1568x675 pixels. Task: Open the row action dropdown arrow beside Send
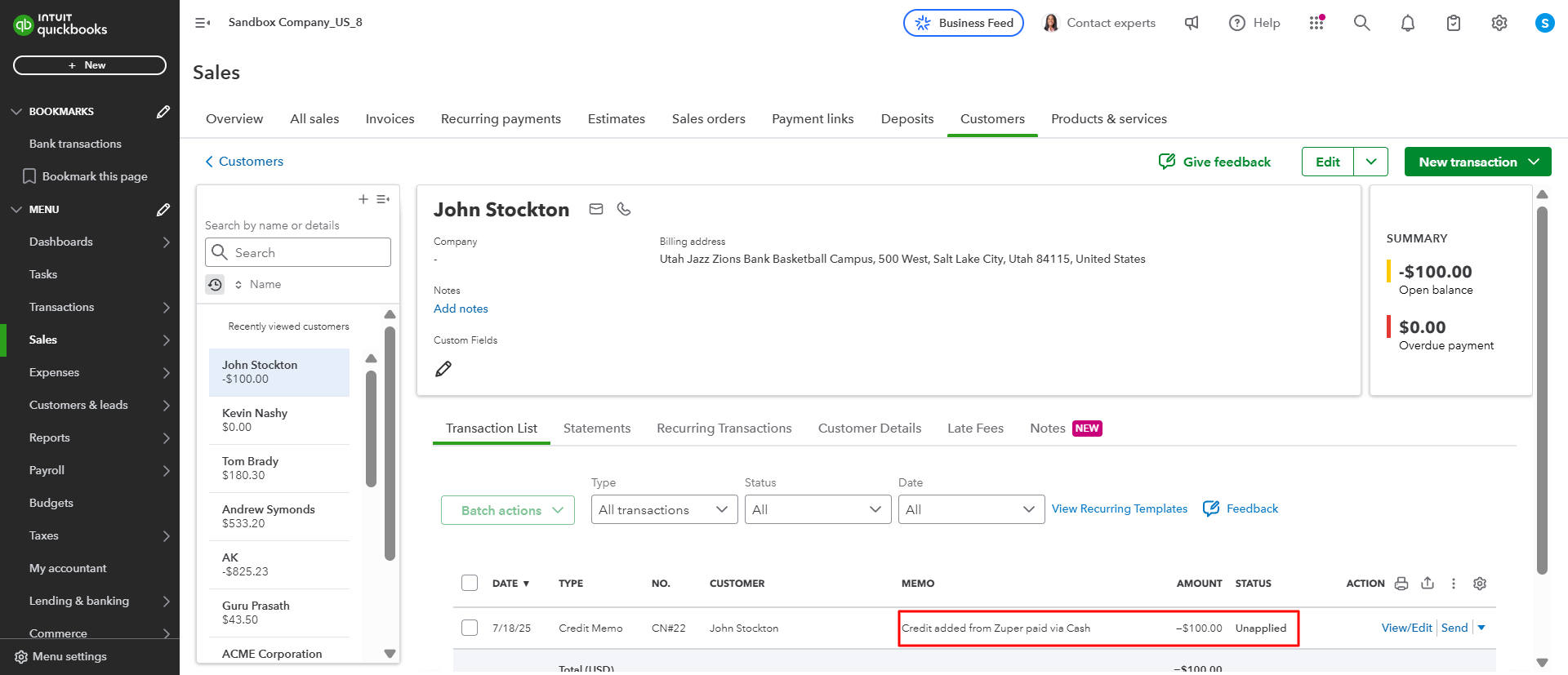pyautogui.click(x=1481, y=628)
